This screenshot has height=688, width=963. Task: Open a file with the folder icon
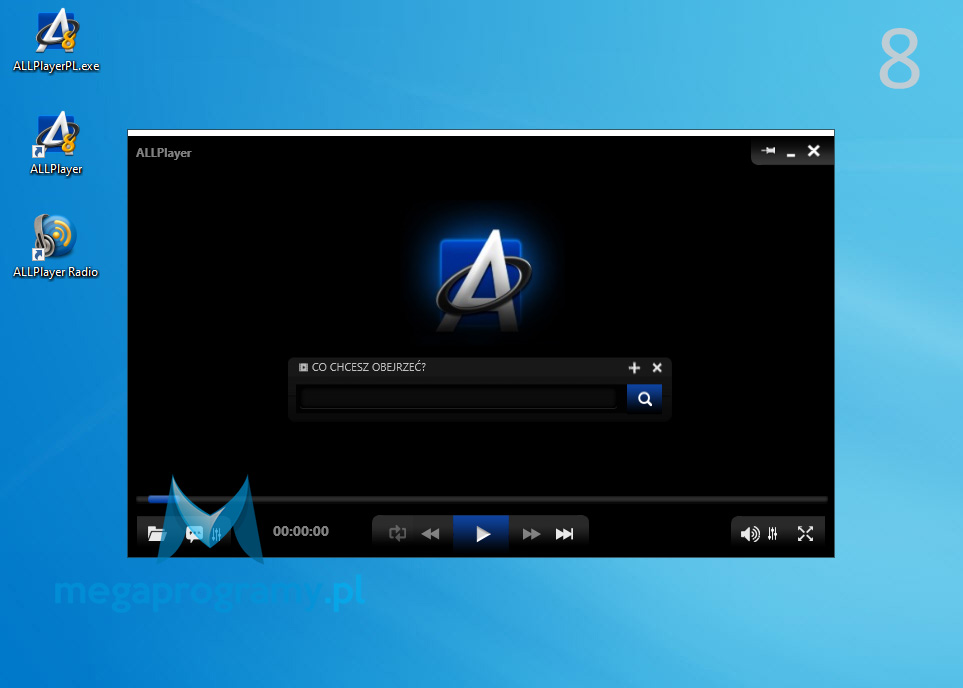[x=157, y=533]
